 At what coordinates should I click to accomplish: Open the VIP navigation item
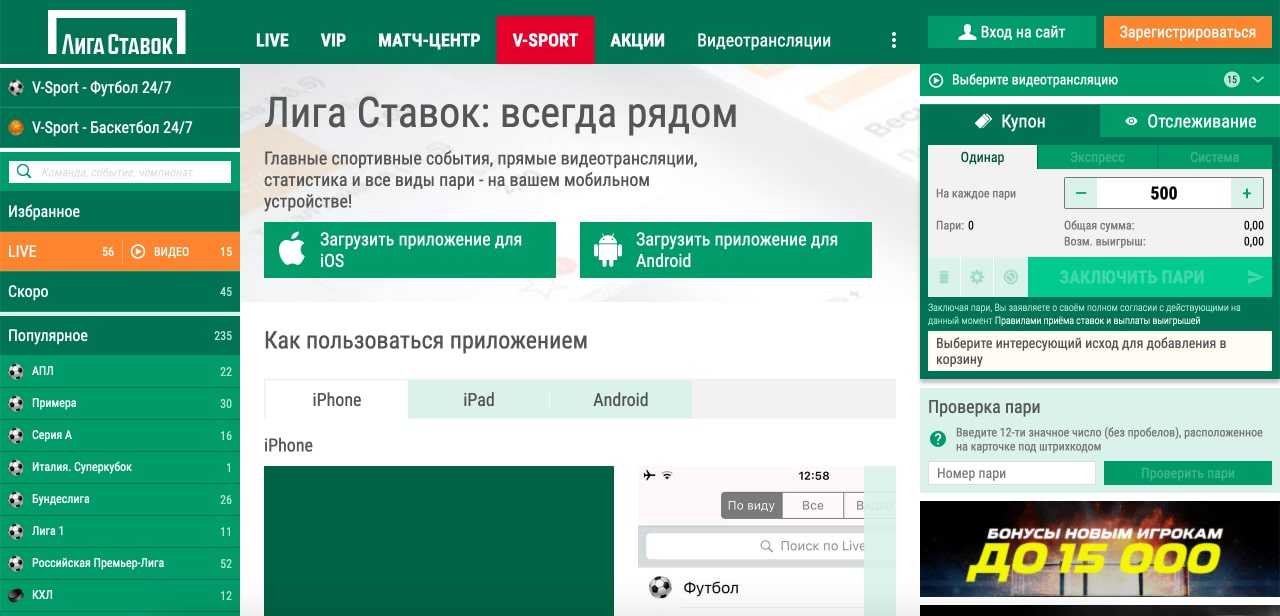coord(333,40)
